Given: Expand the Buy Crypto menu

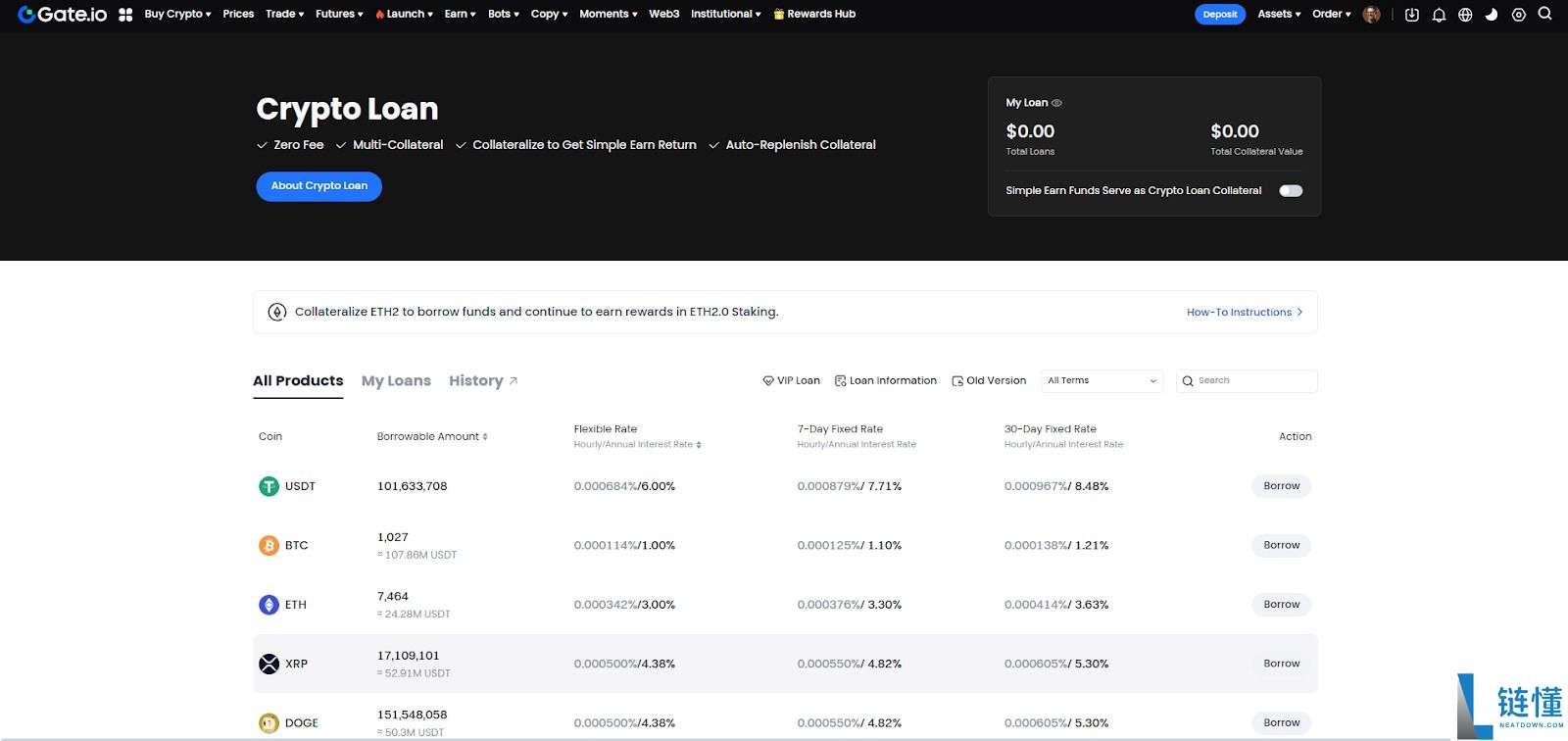Looking at the screenshot, I should pos(177,14).
